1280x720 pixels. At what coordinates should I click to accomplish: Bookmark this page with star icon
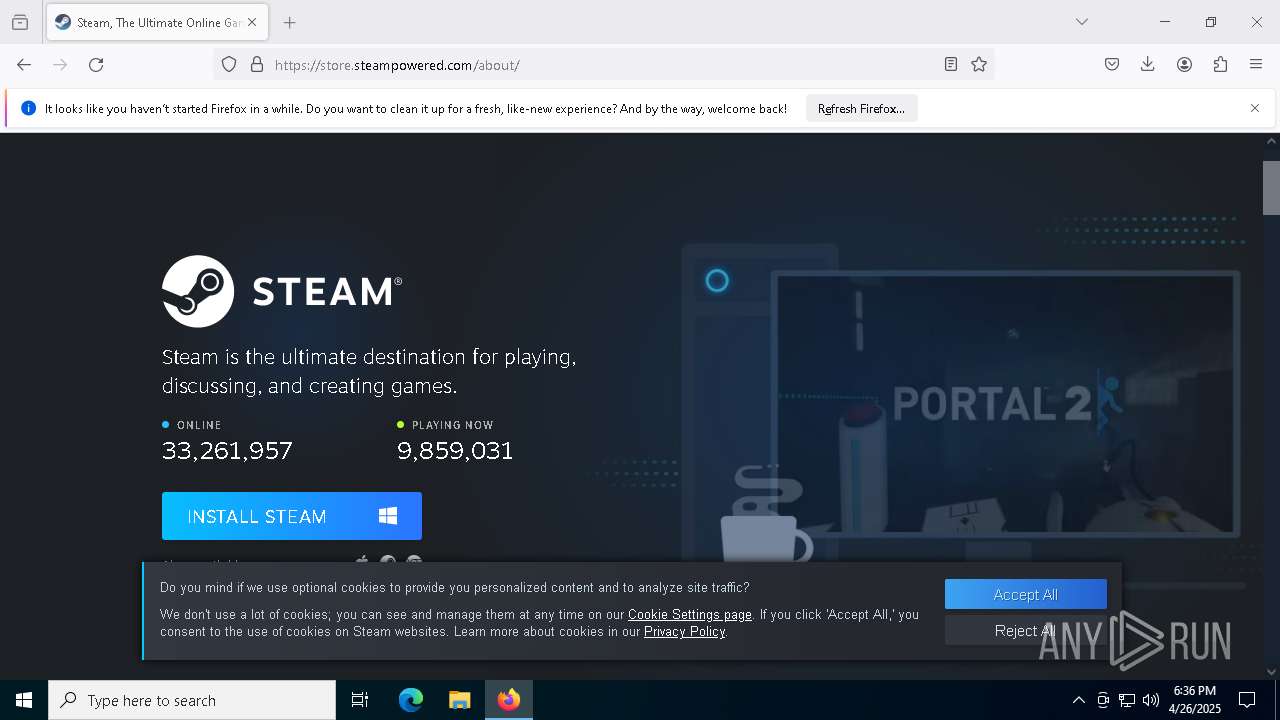tap(979, 65)
